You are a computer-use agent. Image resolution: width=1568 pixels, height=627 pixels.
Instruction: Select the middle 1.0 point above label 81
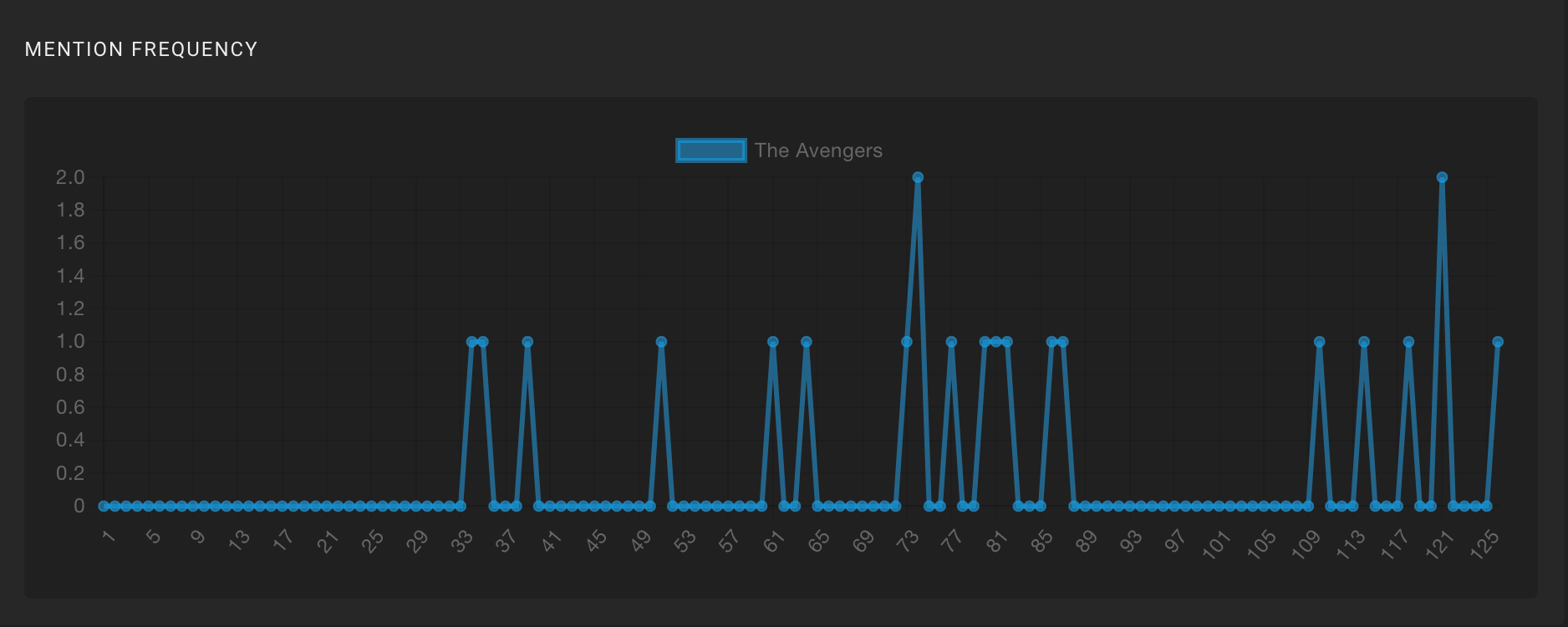pos(995,342)
